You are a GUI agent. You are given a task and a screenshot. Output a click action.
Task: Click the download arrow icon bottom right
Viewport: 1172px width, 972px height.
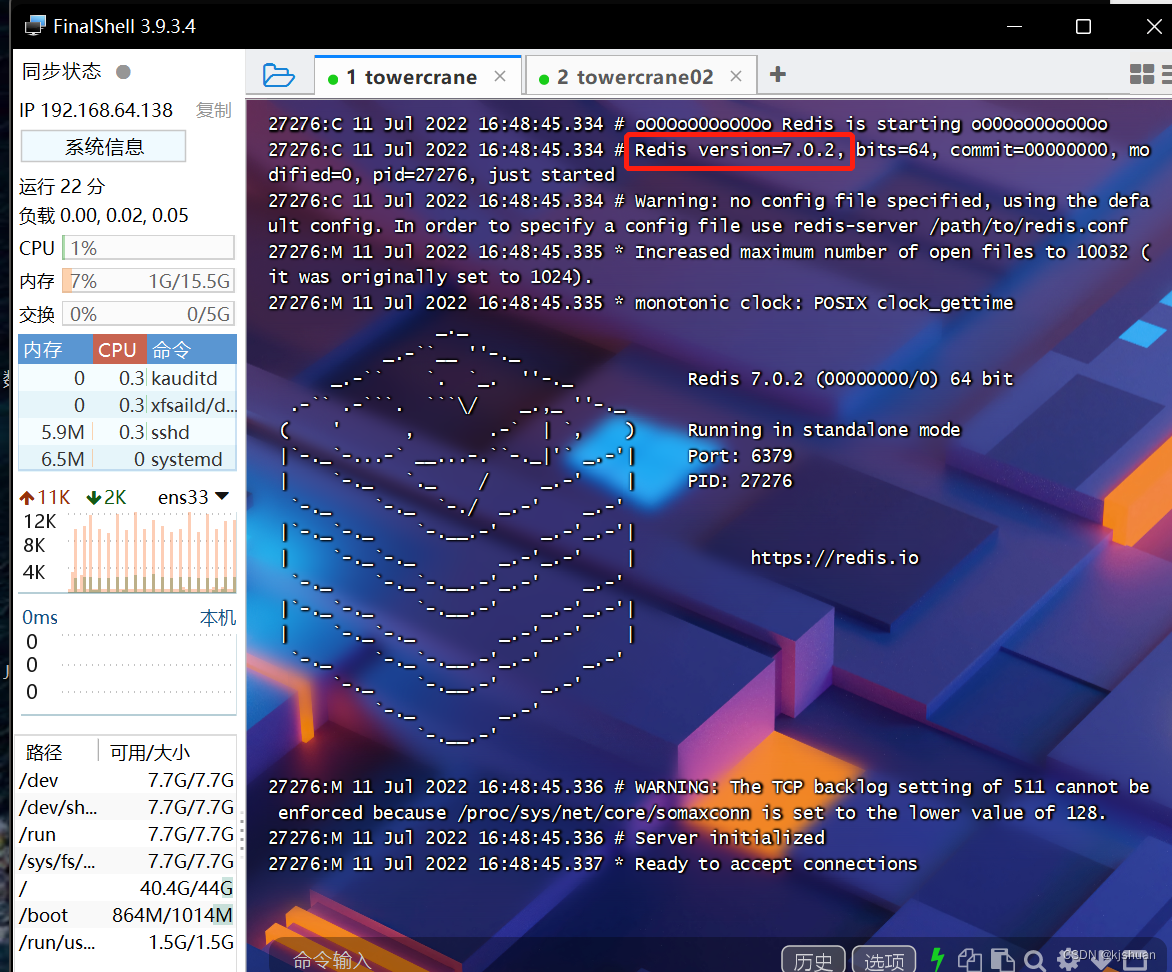[x=1101, y=960]
